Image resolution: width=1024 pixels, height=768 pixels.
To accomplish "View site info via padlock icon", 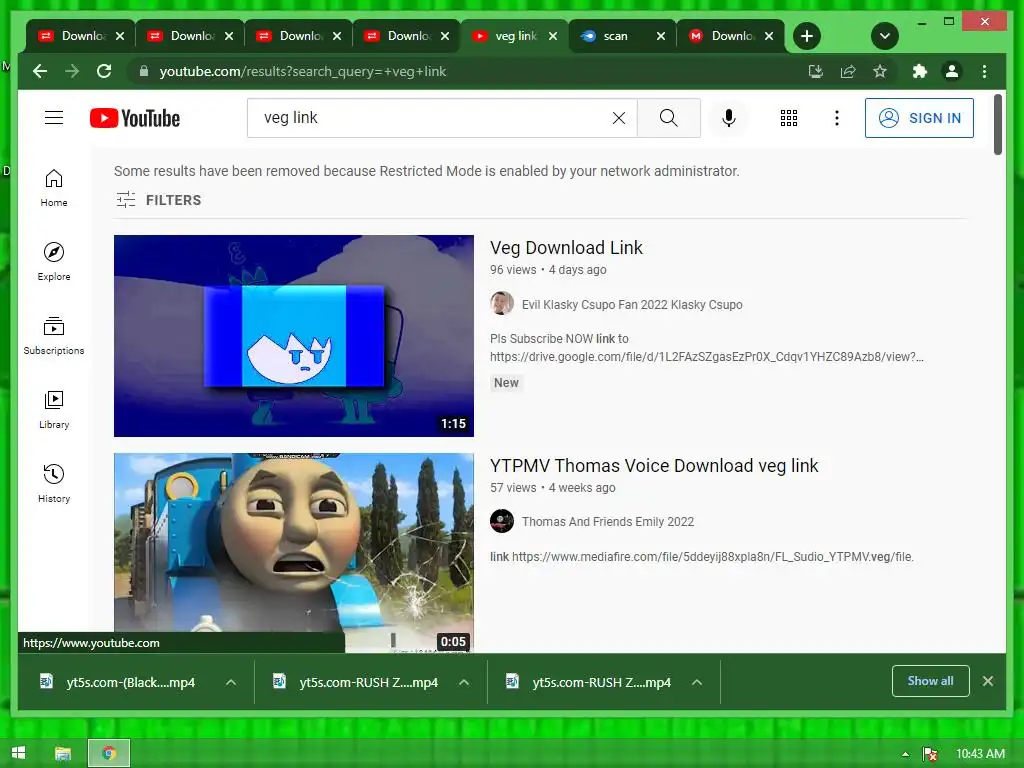I will click(144, 71).
